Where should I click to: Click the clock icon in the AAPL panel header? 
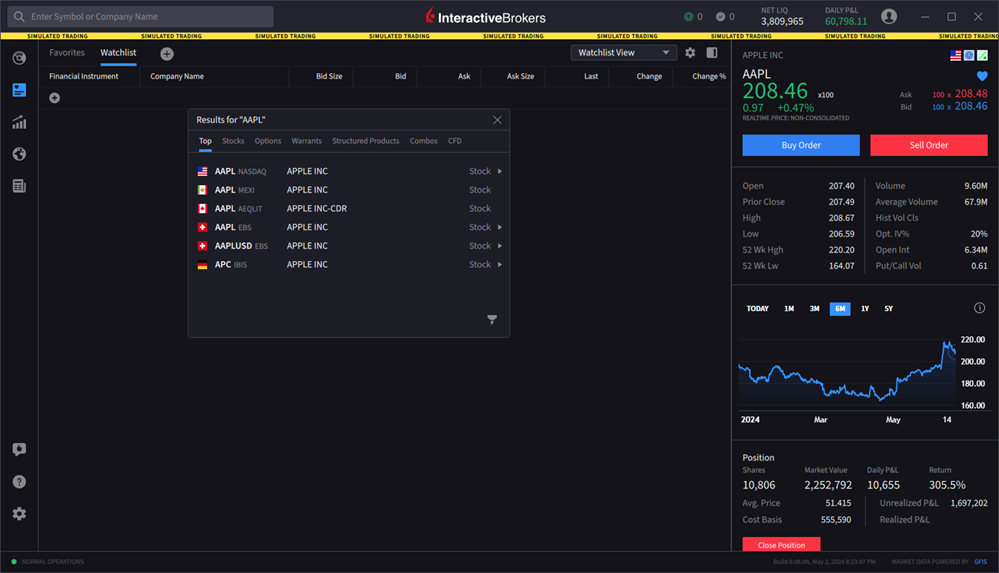(968, 55)
